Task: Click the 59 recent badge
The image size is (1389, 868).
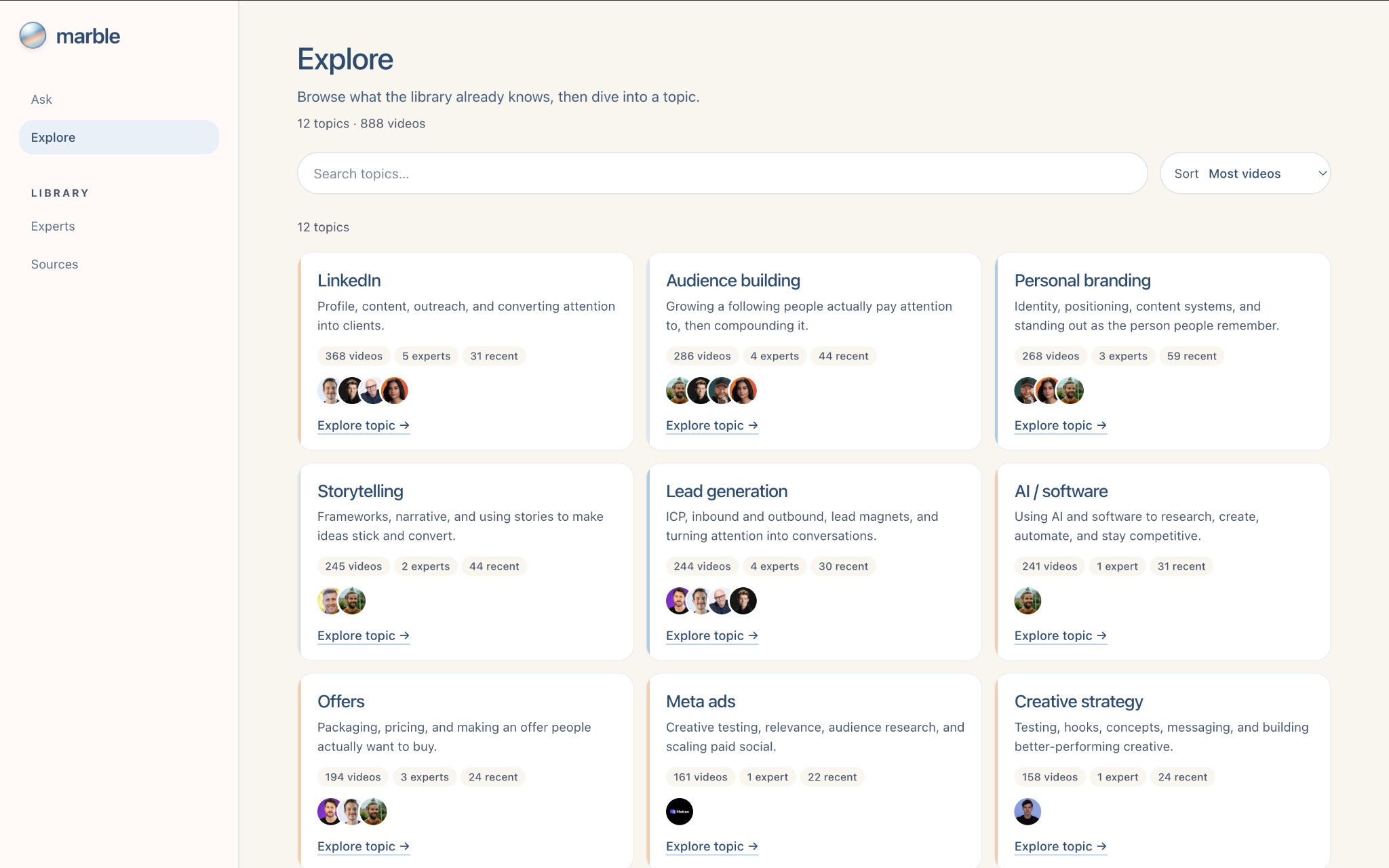Action: (1192, 356)
